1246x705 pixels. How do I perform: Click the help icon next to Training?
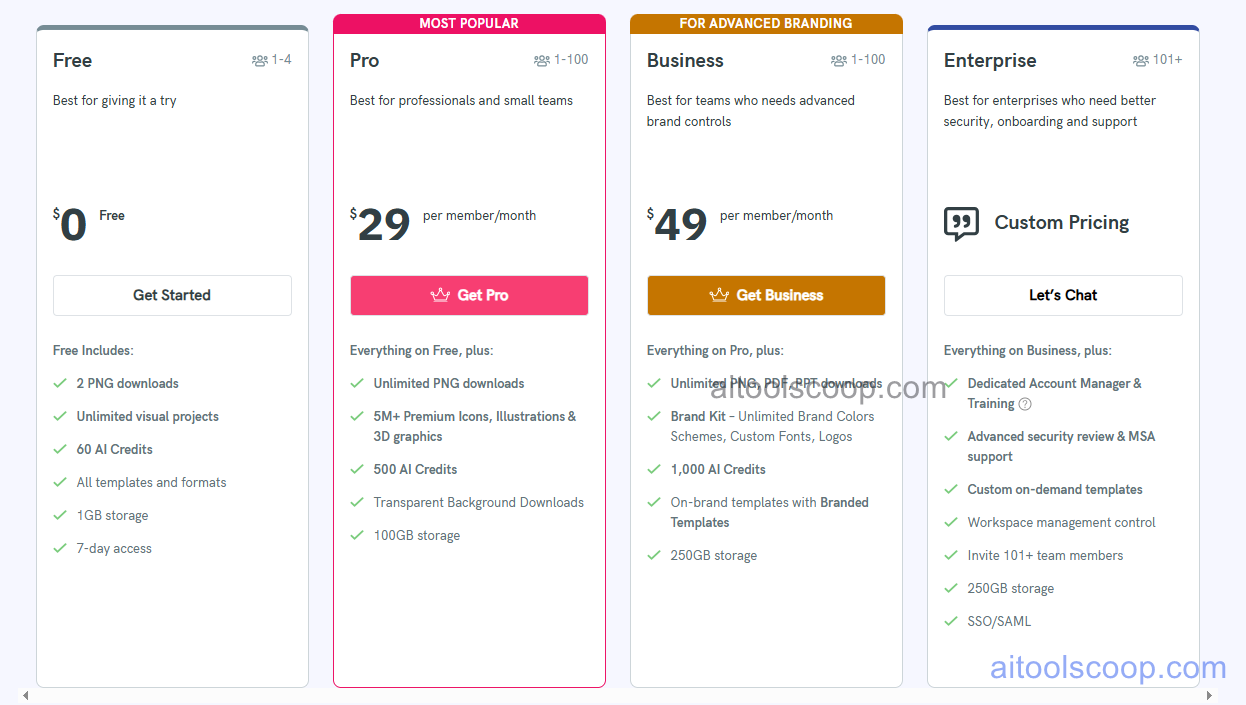[1025, 403]
